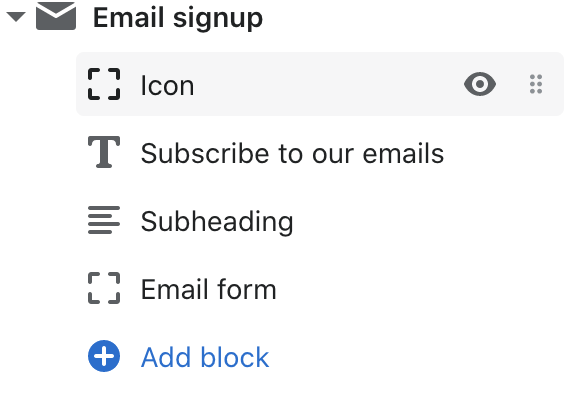Screen dimensions: 570x396
Task: Click the paragraph lines icon beside Subheading
Action: pos(104,220)
